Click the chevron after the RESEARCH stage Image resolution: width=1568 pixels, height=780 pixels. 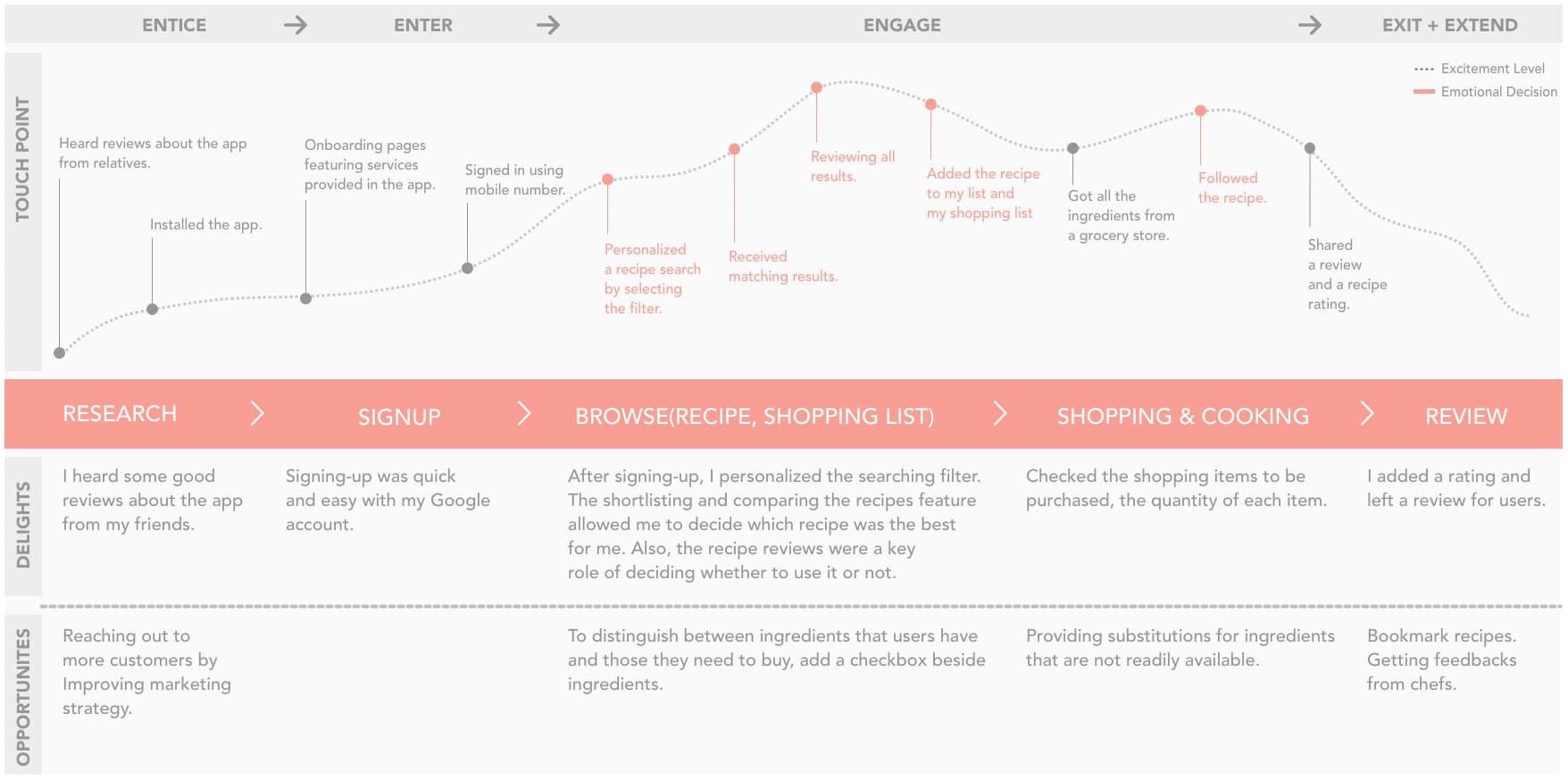pyautogui.click(x=257, y=413)
